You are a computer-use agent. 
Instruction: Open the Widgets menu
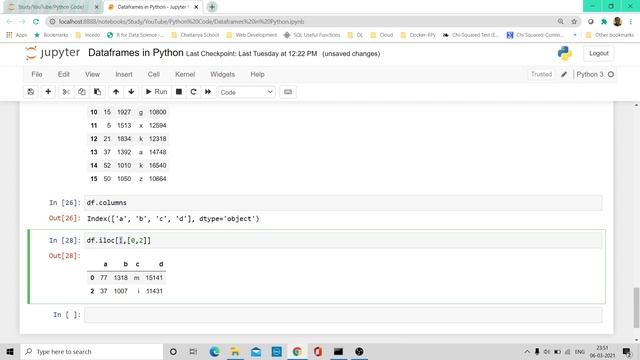[222, 74]
